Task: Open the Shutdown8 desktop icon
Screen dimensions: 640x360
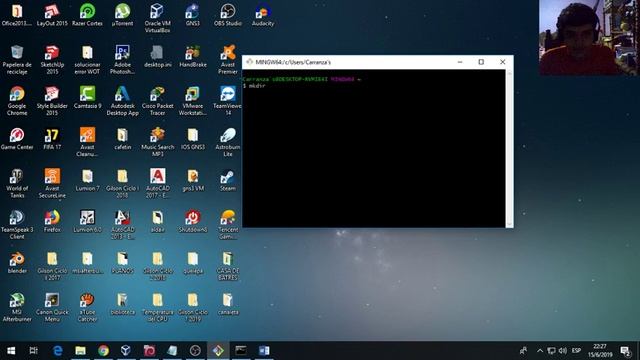Action: [x=192, y=222]
